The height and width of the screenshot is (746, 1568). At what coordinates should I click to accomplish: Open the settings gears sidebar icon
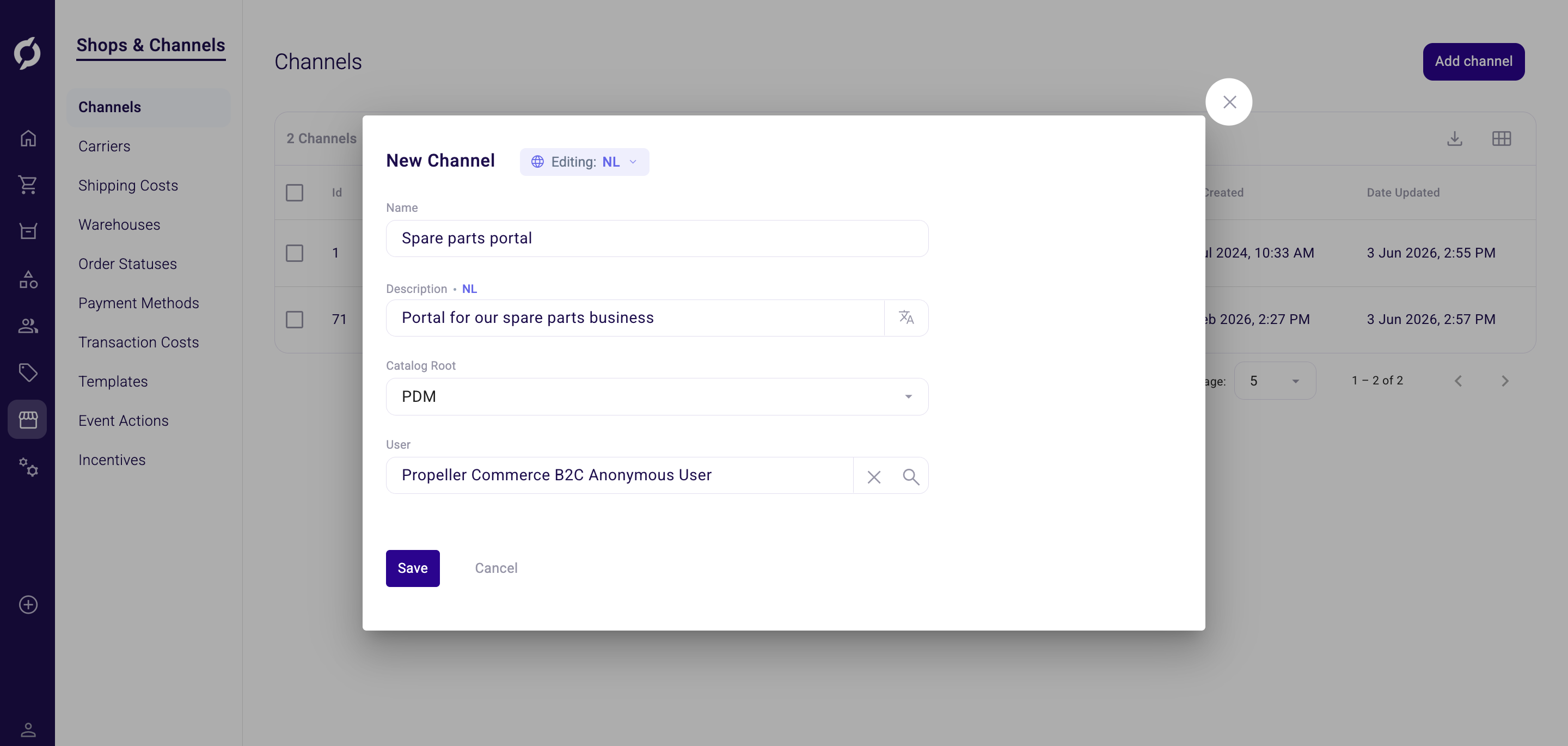click(28, 467)
